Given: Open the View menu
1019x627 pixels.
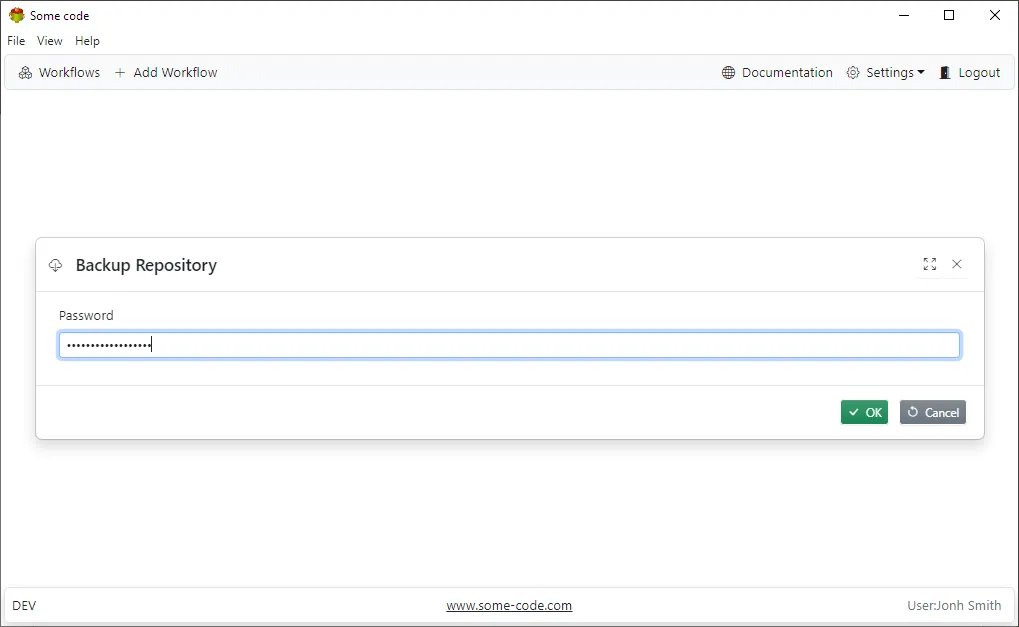Looking at the screenshot, I should [x=50, y=41].
